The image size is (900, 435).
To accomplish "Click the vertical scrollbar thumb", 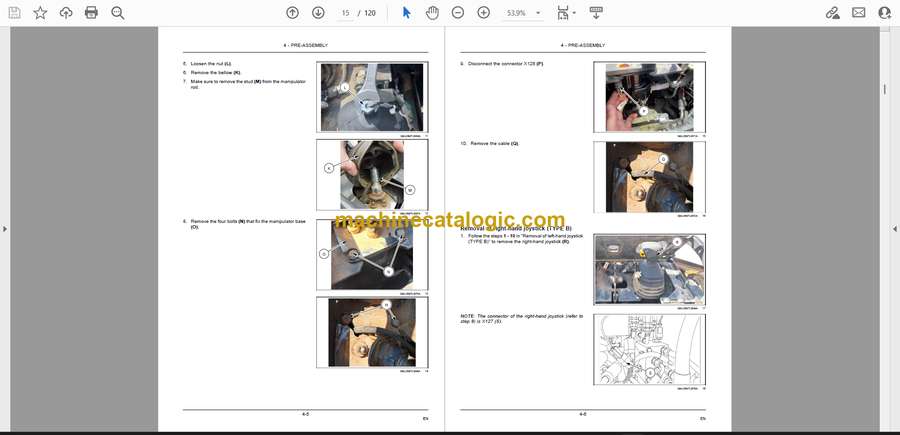I will (885, 89).
